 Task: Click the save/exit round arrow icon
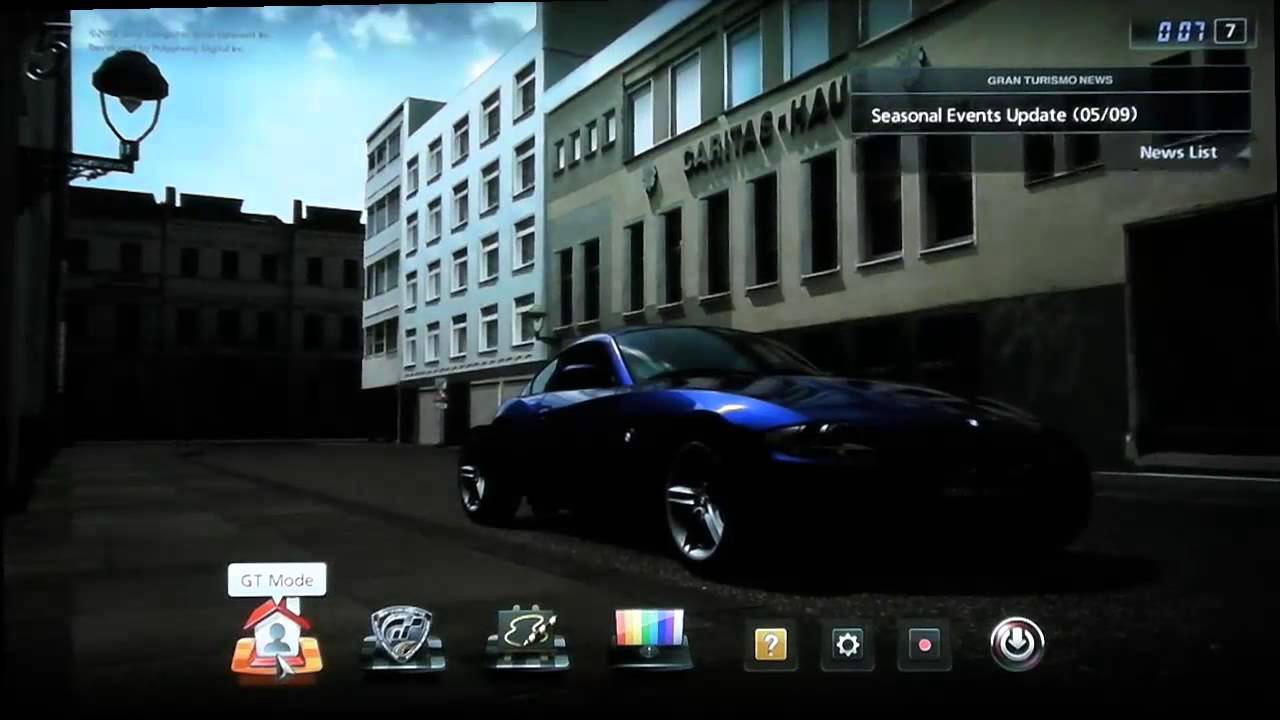click(1017, 643)
